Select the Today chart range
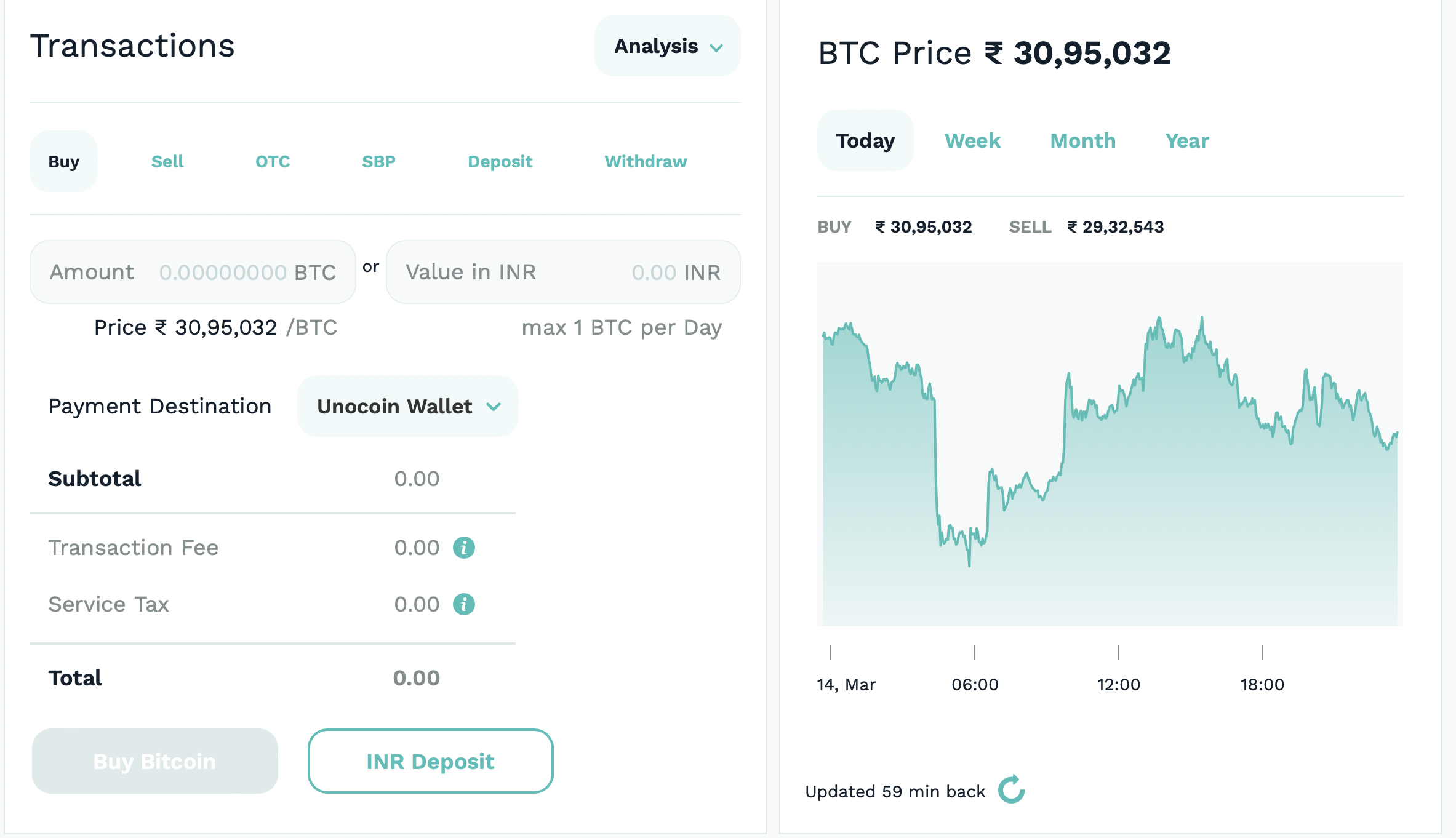The height and width of the screenshot is (838, 1456). coord(865,141)
